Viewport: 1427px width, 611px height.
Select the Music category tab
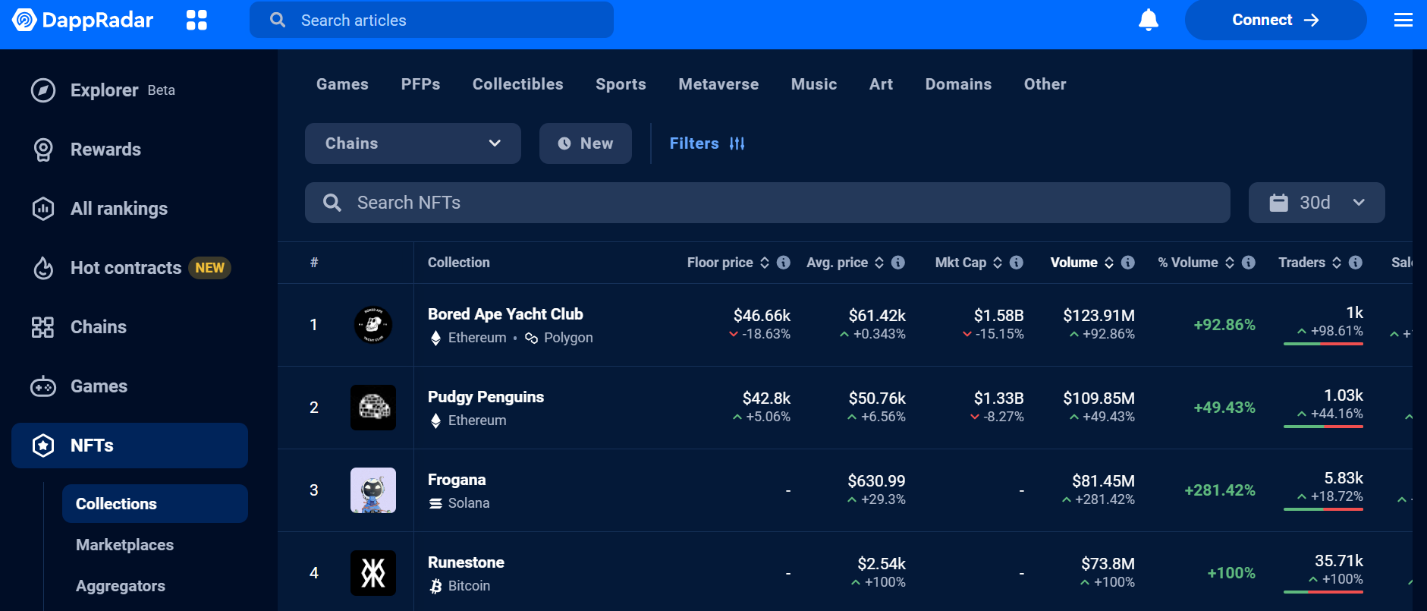(814, 85)
